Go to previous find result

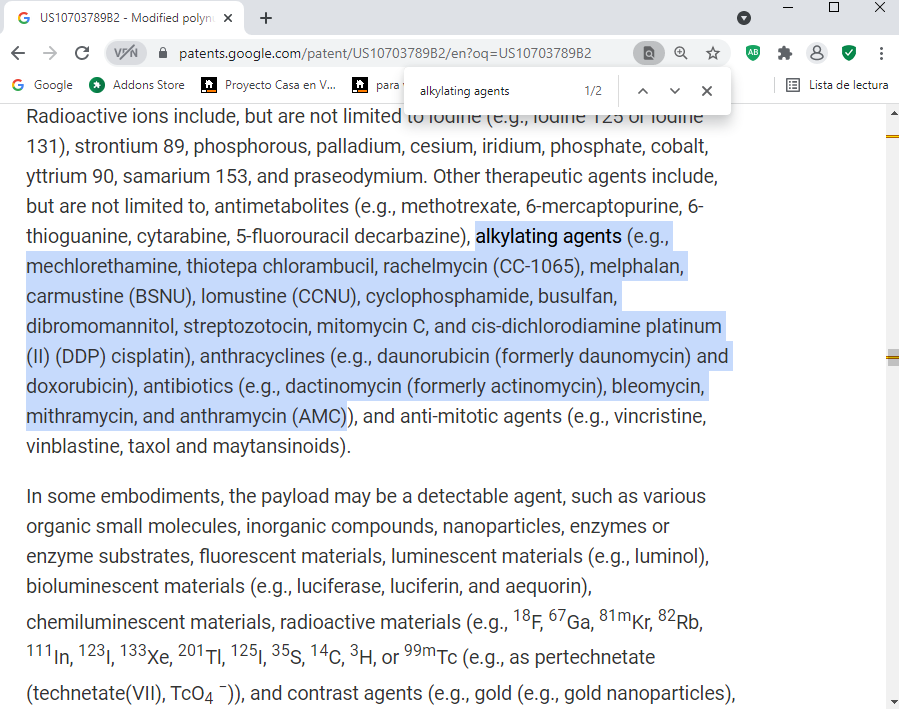click(x=643, y=91)
